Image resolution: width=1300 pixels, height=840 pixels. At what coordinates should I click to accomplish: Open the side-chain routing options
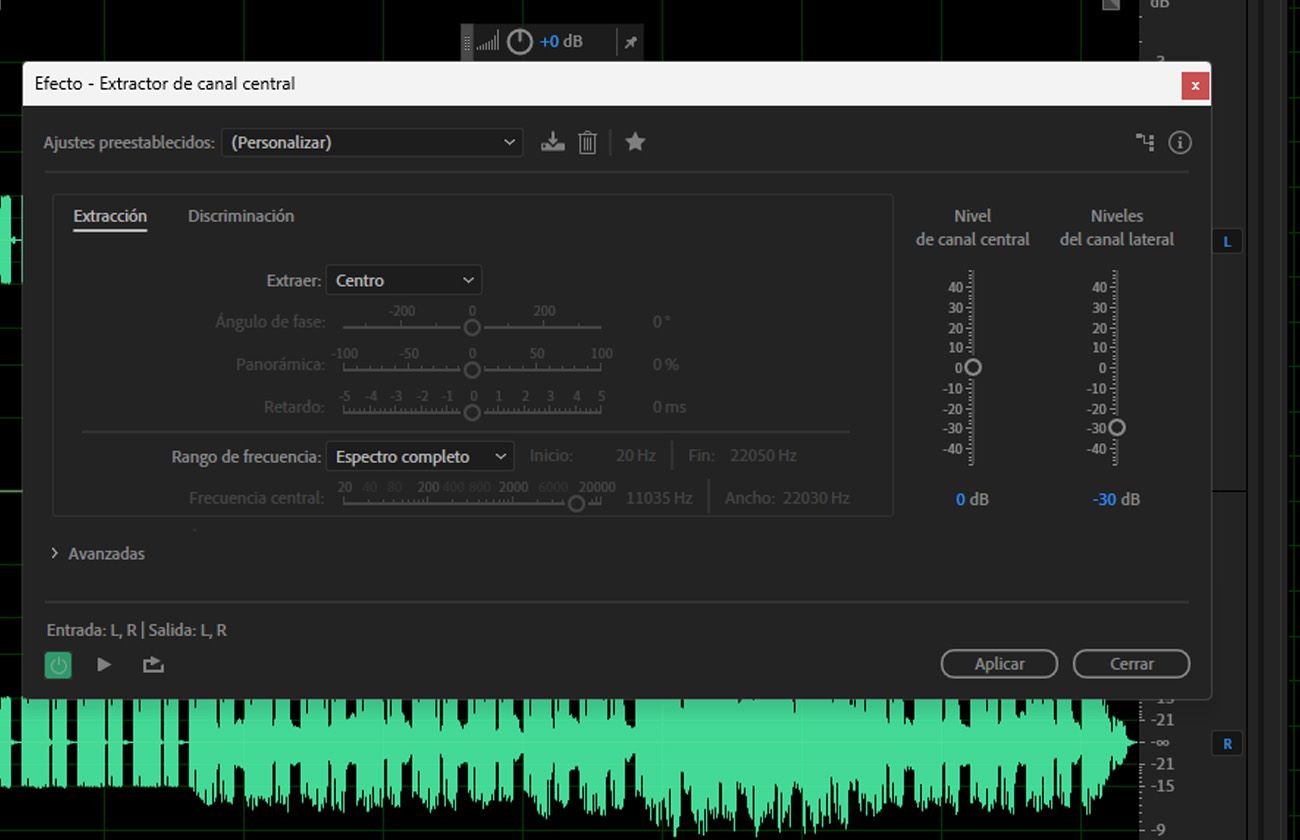coord(1143,142)
